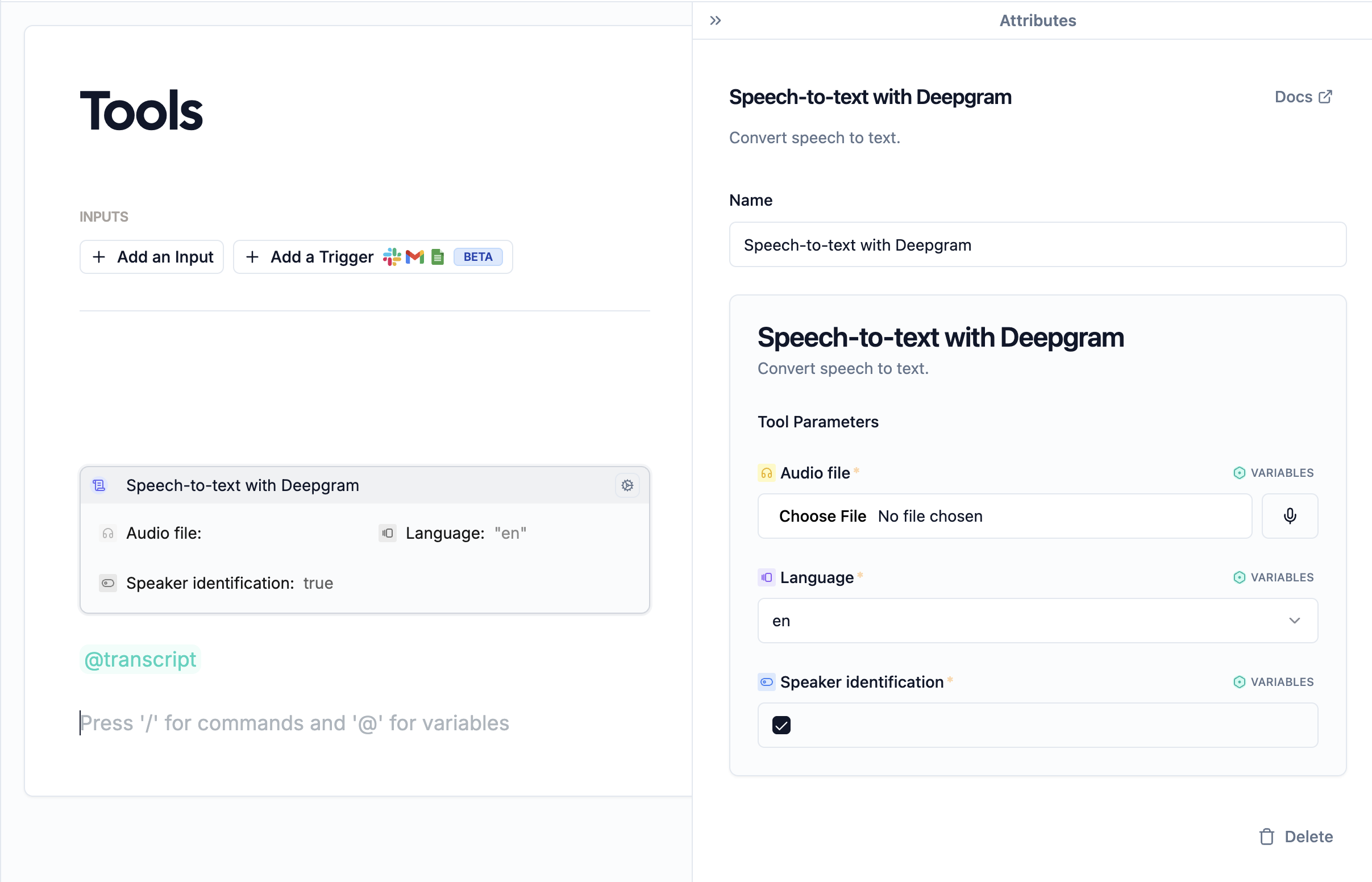Click Choose File to upload audio
The height and width of the screenshot is (882, 1372).
pos(822,516)
